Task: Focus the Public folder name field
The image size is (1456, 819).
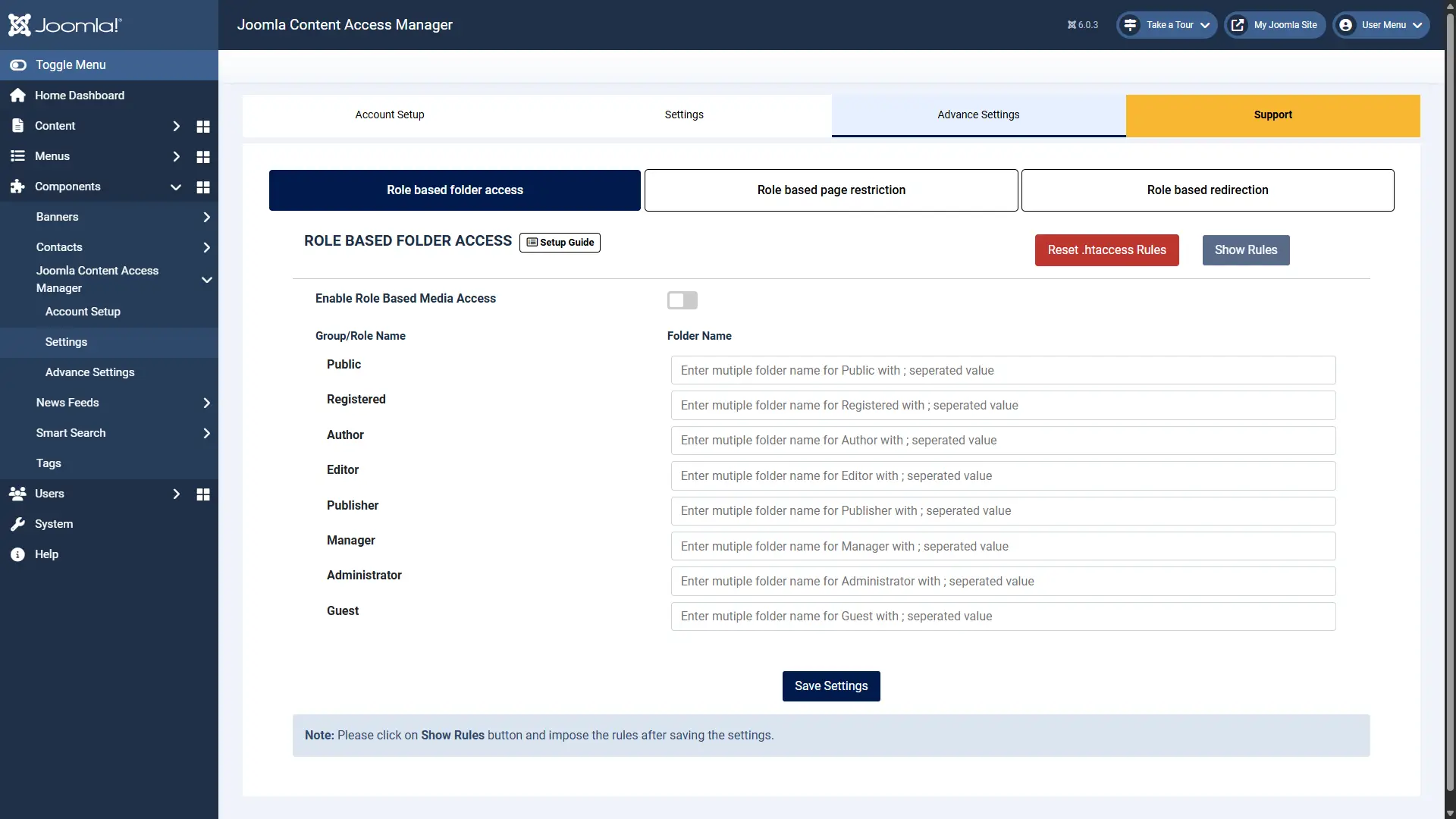Action: (x=1003, y=371)
